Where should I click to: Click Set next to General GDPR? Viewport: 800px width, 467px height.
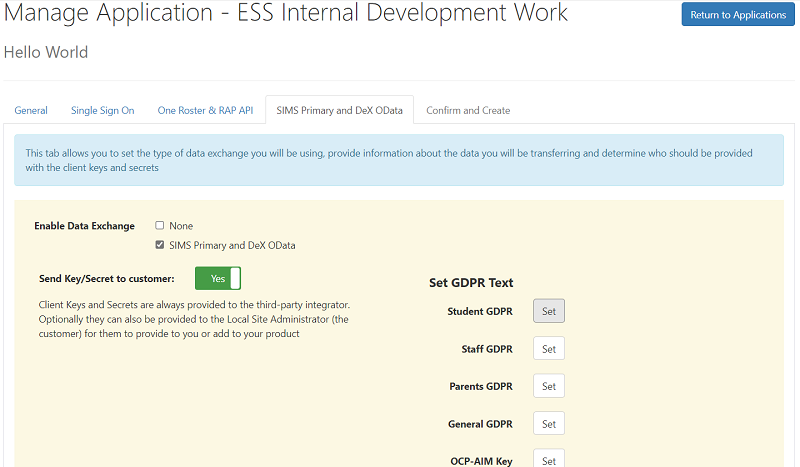click(548, 424)
